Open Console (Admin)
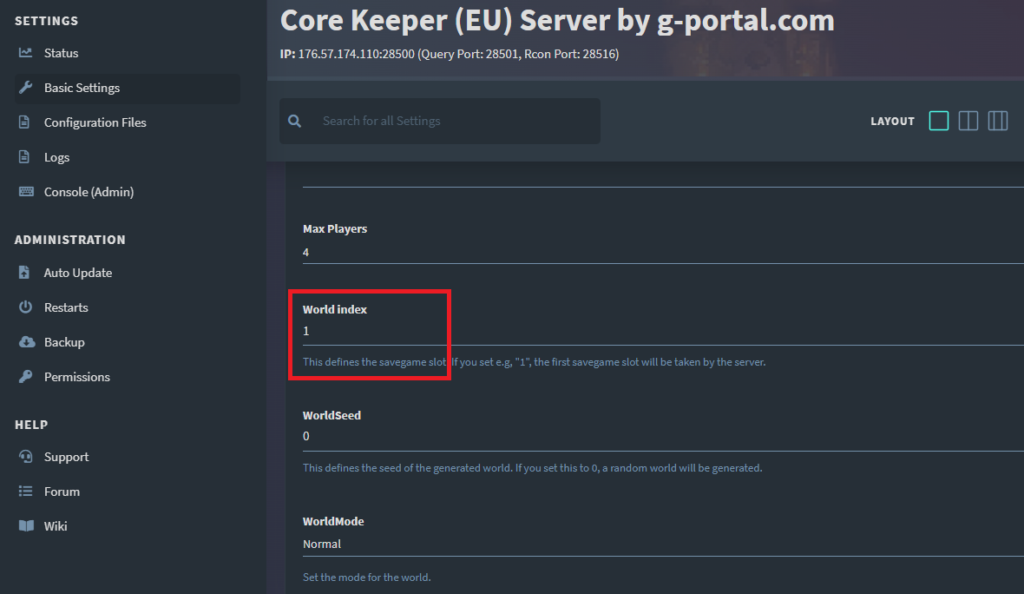 (x=89, y=192)
